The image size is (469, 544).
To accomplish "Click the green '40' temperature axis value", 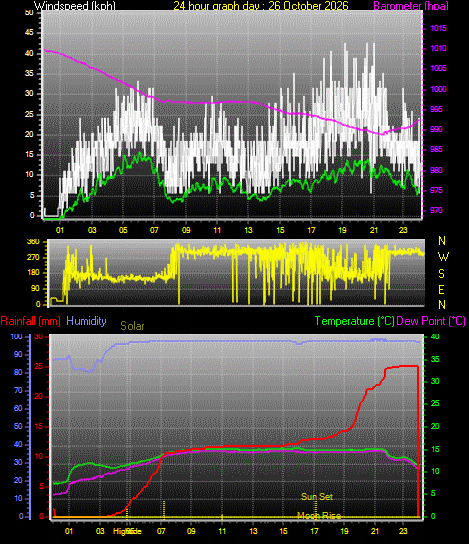I will [435, 337].
